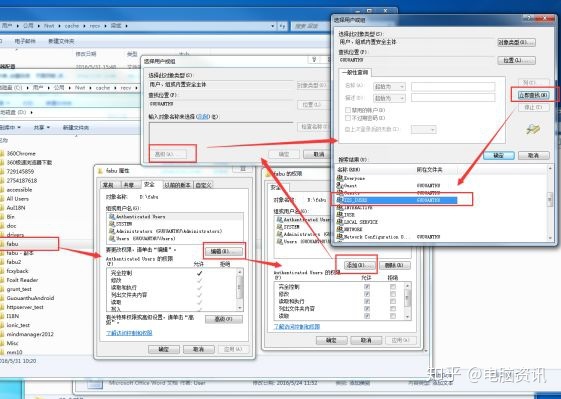Switch to the 以前的版本 (Previous Versions) tab
The height and width of the screenshot is (399, 561).
click(177, 185)
